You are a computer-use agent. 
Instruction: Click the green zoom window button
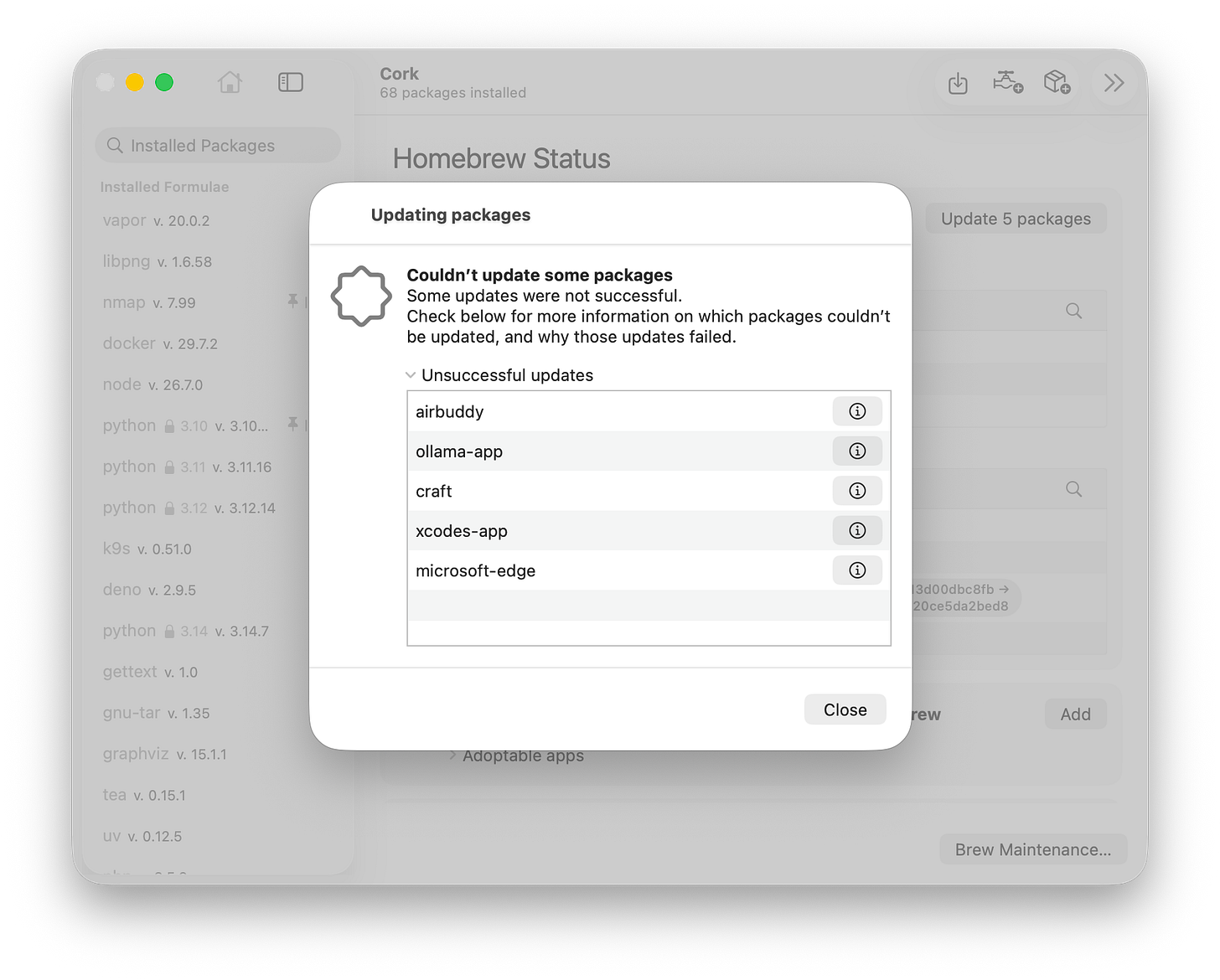pyautogui.click(x=164, y=82)
